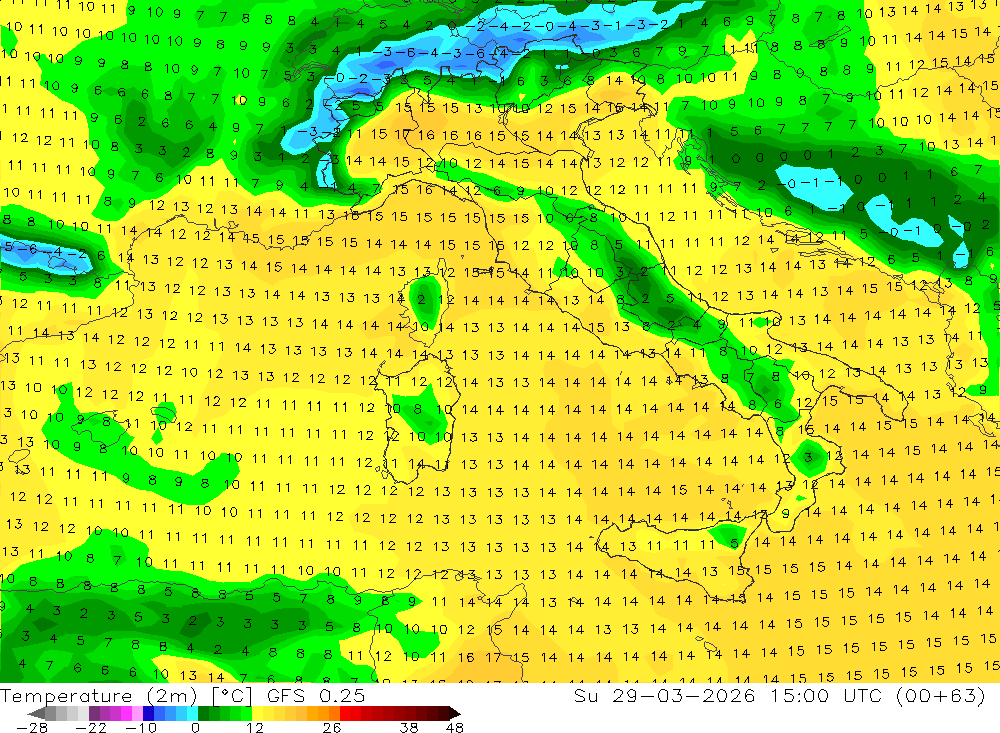Click the gray left arrow of the color bar
The width and height of the screenshot is (1000, 733).
(36, 713)
